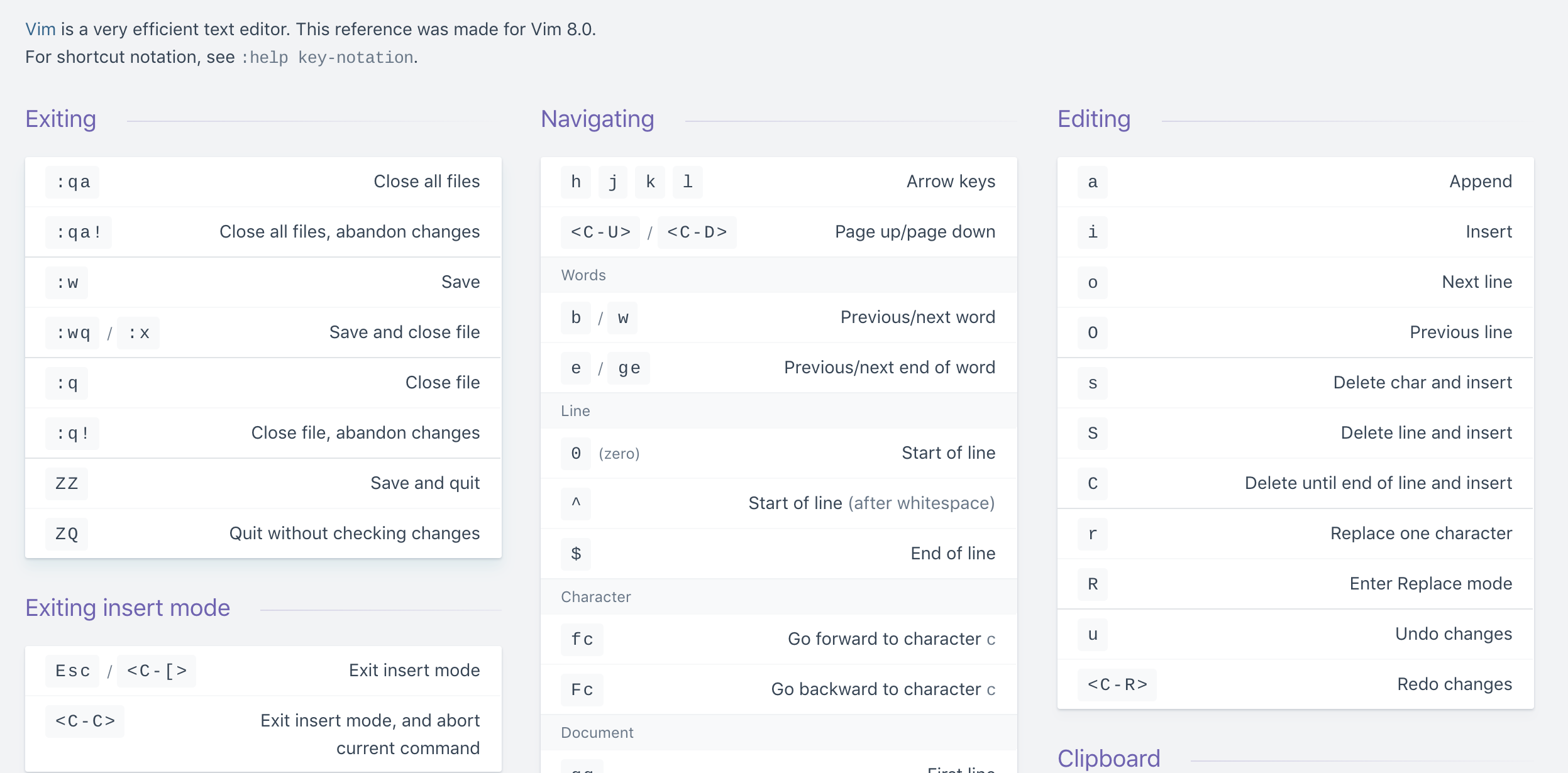Click the Esc key badge
1568x773 pixels.
72,671
